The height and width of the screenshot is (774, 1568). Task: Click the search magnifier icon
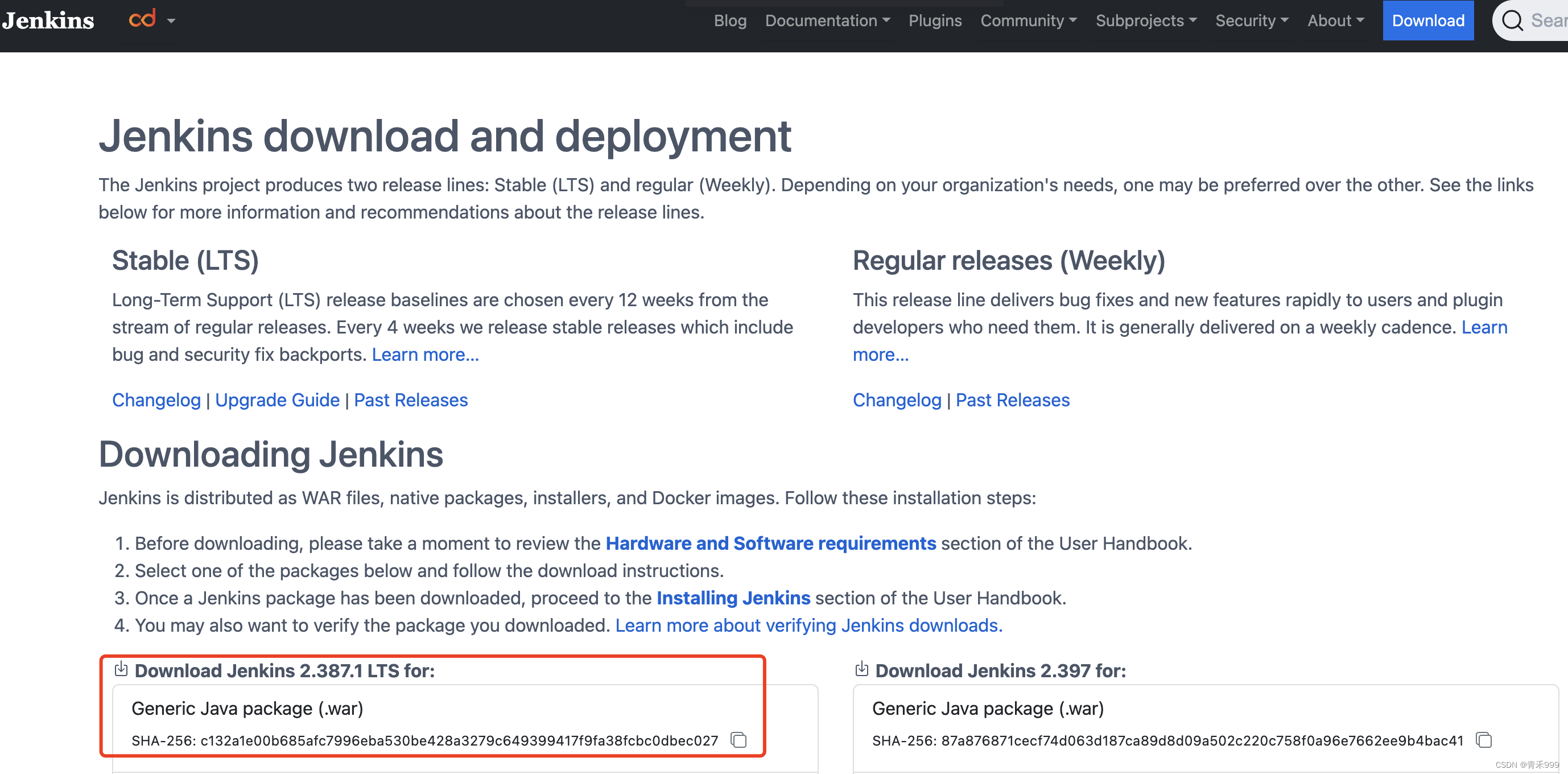pyautogui.click(x=1512, y=20)
